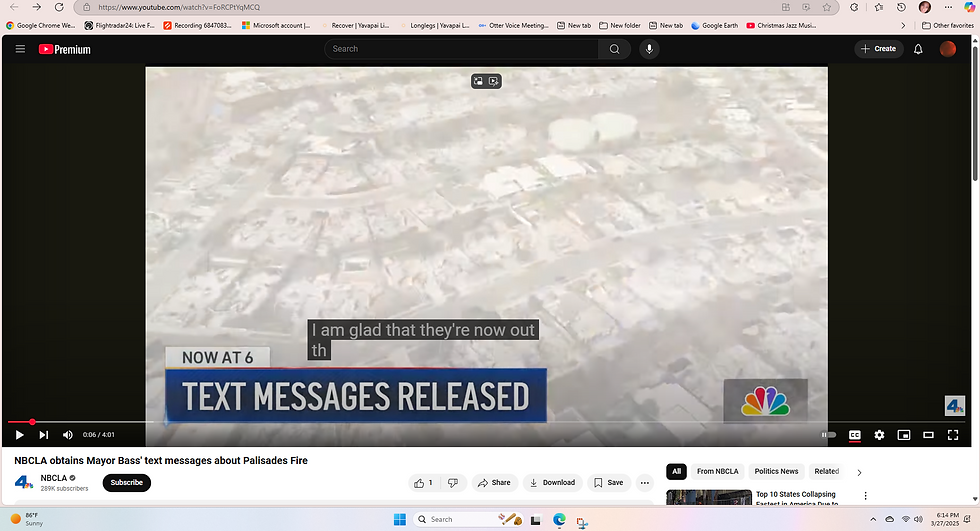This screenshot has width=980, height=531.
Task: Select the Politics News filter chip
Action: pos(776,472)
